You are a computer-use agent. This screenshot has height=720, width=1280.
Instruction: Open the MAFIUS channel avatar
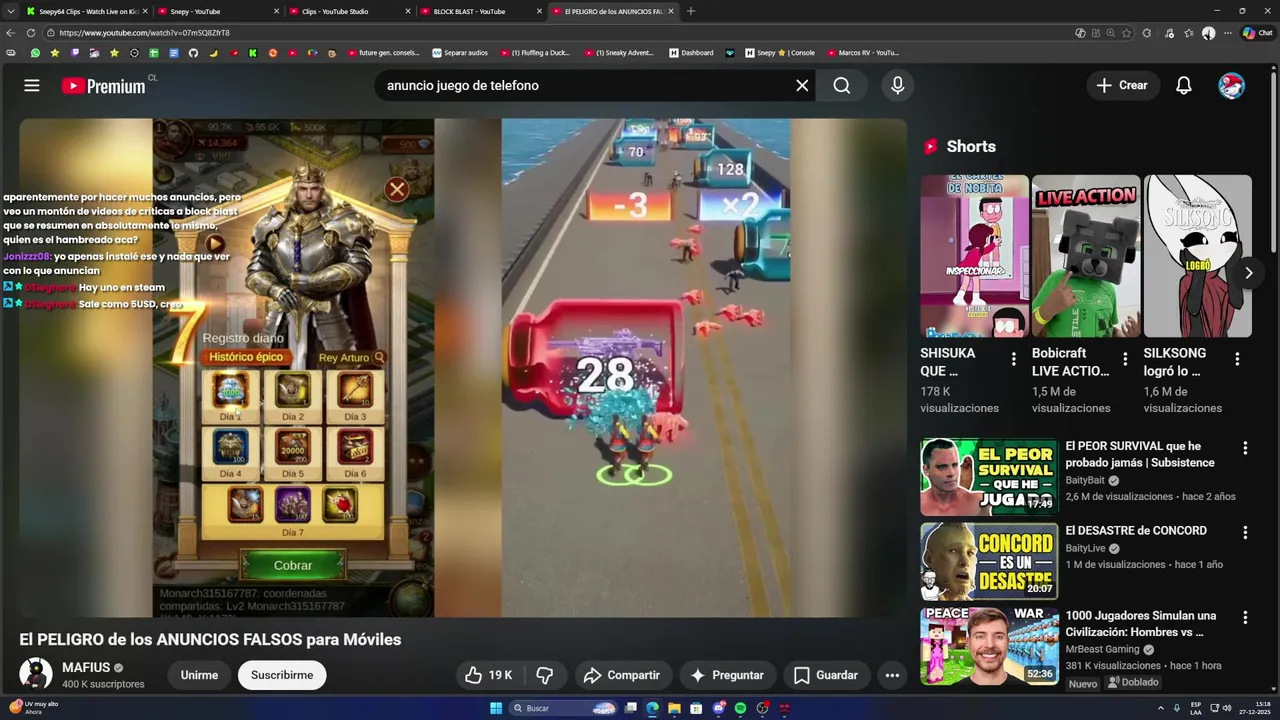coord(36,674)
